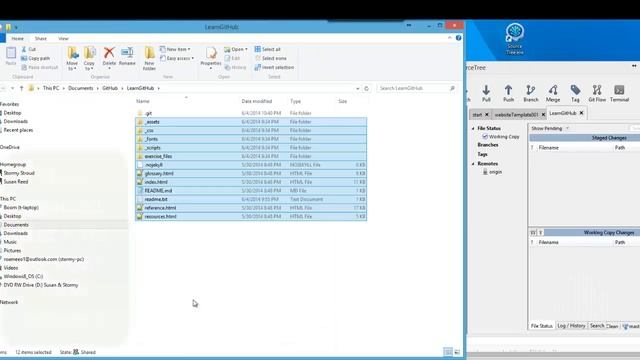Viewport: 640px width, 360px height.
Task: Open the Home ribbon tab
Action: [x=18, y=38]
